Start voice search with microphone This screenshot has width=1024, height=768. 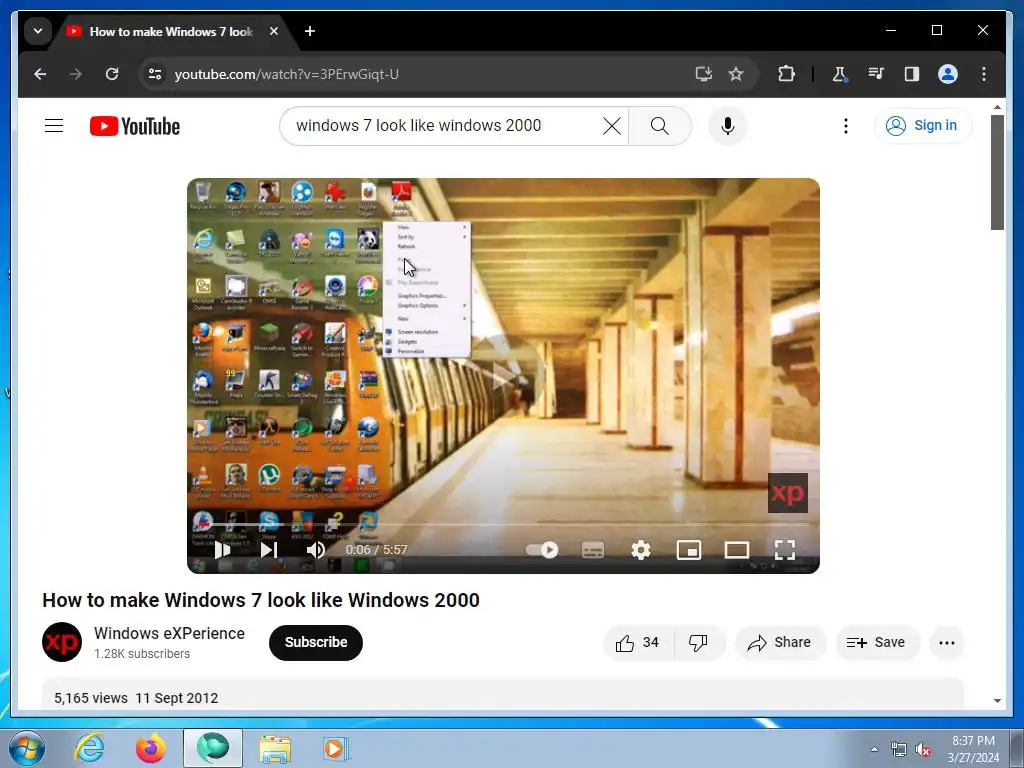pyautogui.click(x=728, y=125)
